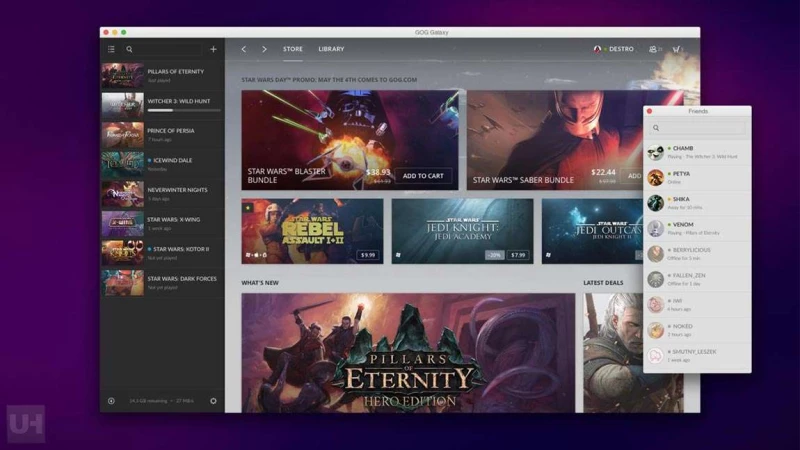Screen dimensions: 800x450
Task: Click the Friends window search field
Action: tap(697, 128)
